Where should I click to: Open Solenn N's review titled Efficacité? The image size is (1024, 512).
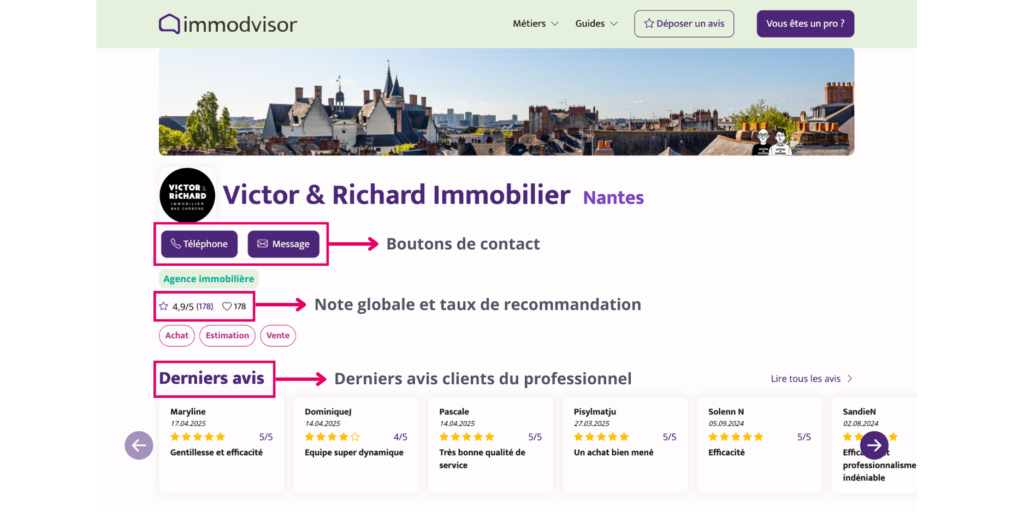tap(760, 445)
